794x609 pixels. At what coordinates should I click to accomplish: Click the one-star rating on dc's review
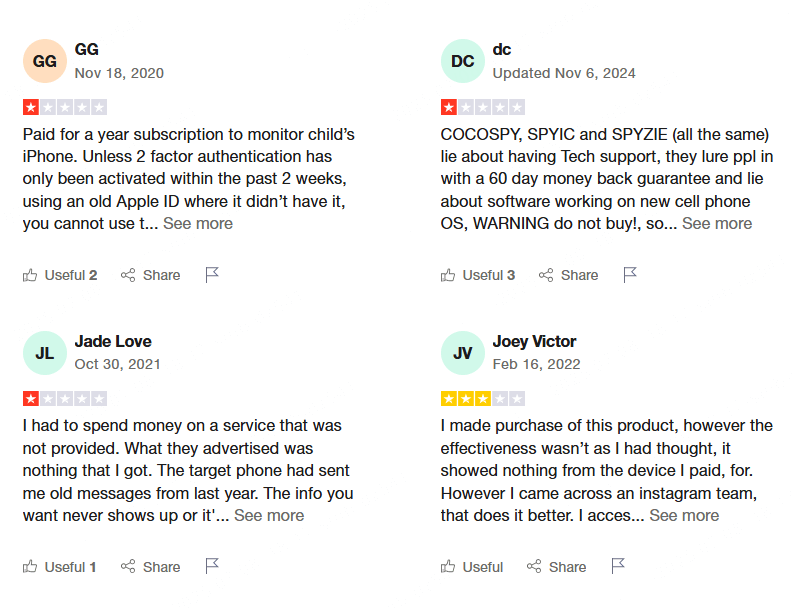(x=483, y=107)
